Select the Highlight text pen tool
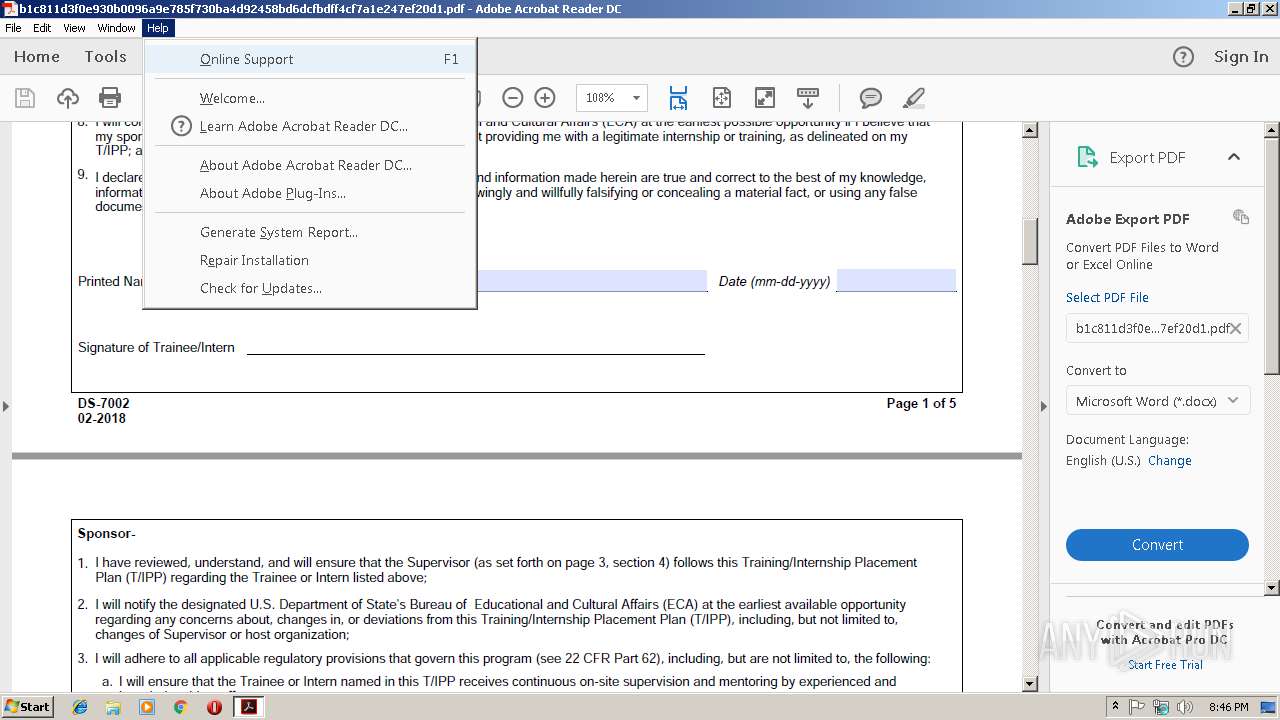This screenshot has width=1280, height=720. coord(913,97)
